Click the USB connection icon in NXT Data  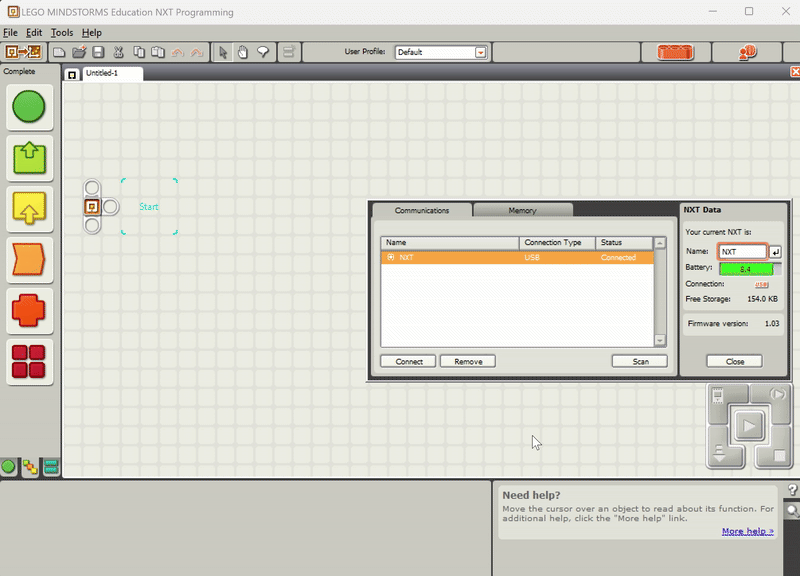click(761, 285)
